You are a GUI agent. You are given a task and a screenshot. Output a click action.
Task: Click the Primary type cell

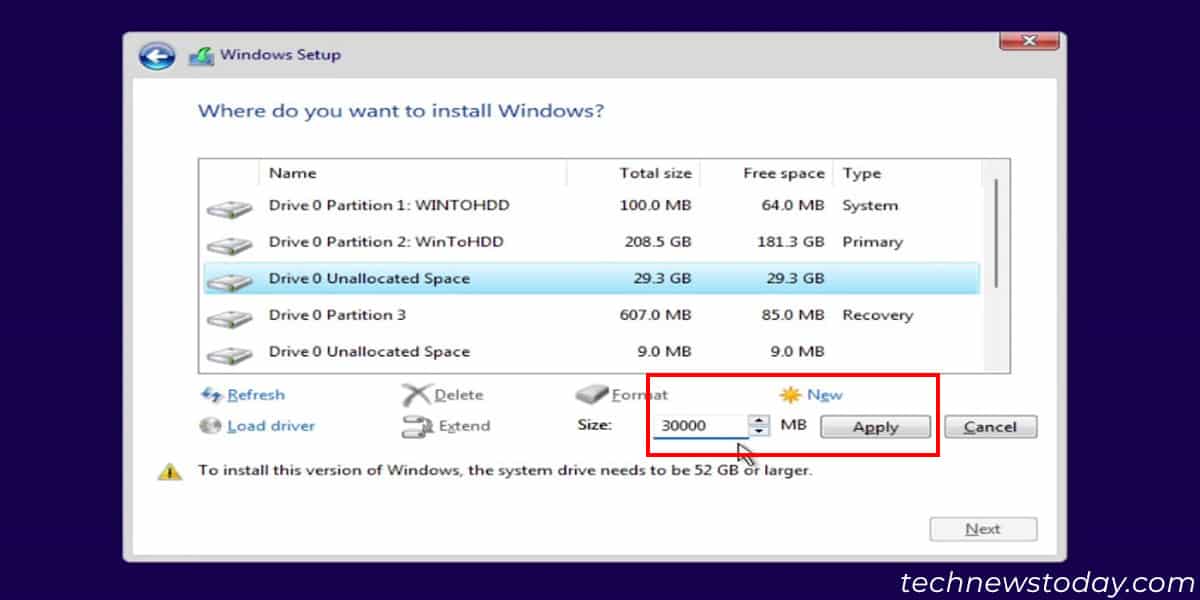coord(872,242)
